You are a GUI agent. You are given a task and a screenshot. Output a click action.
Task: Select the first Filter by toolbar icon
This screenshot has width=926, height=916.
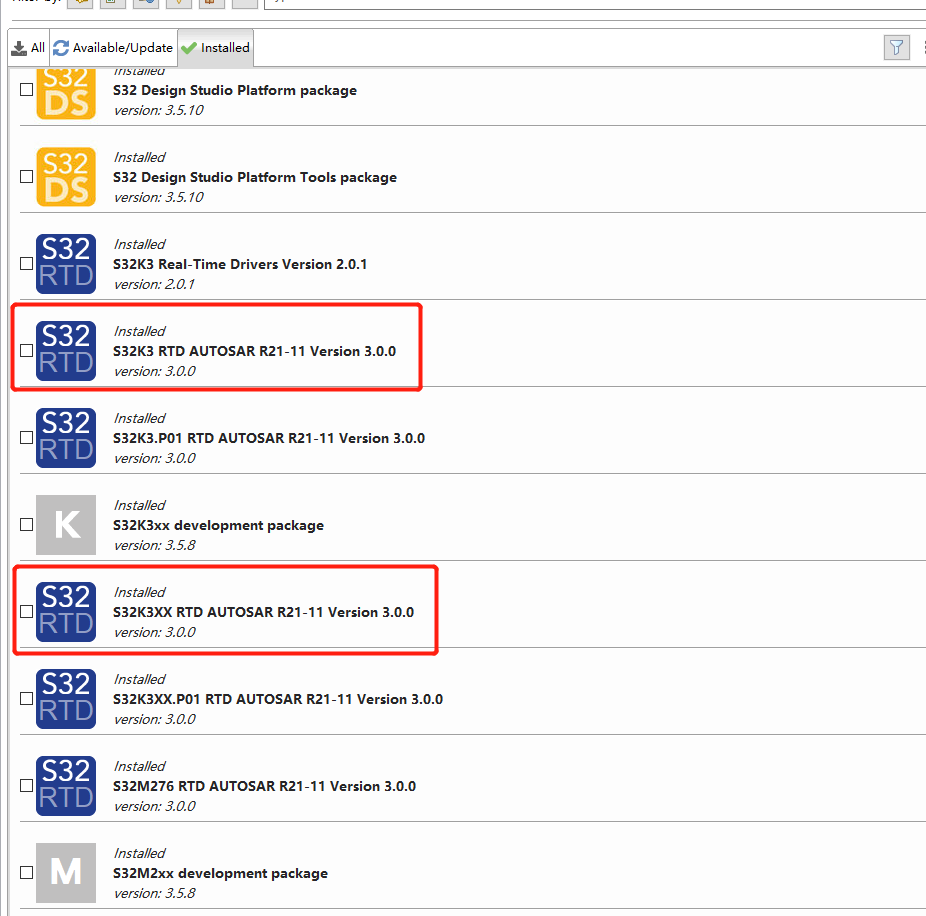[79, 4]
